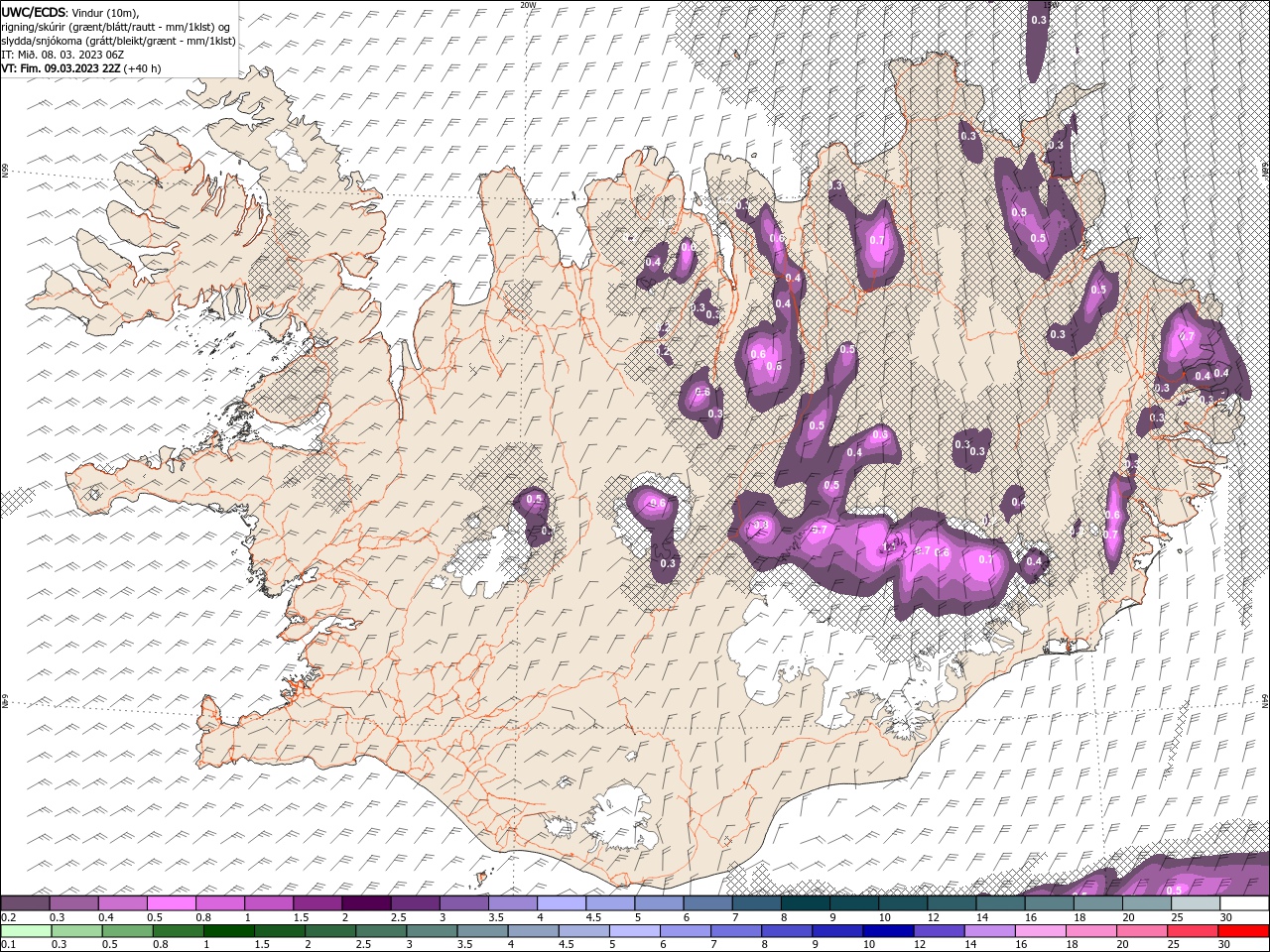Click the 'VT: Fim. 09.03.2023 22Z' valid time text
The width and height of the screenshot is (1270, 952).
[62, 68]
